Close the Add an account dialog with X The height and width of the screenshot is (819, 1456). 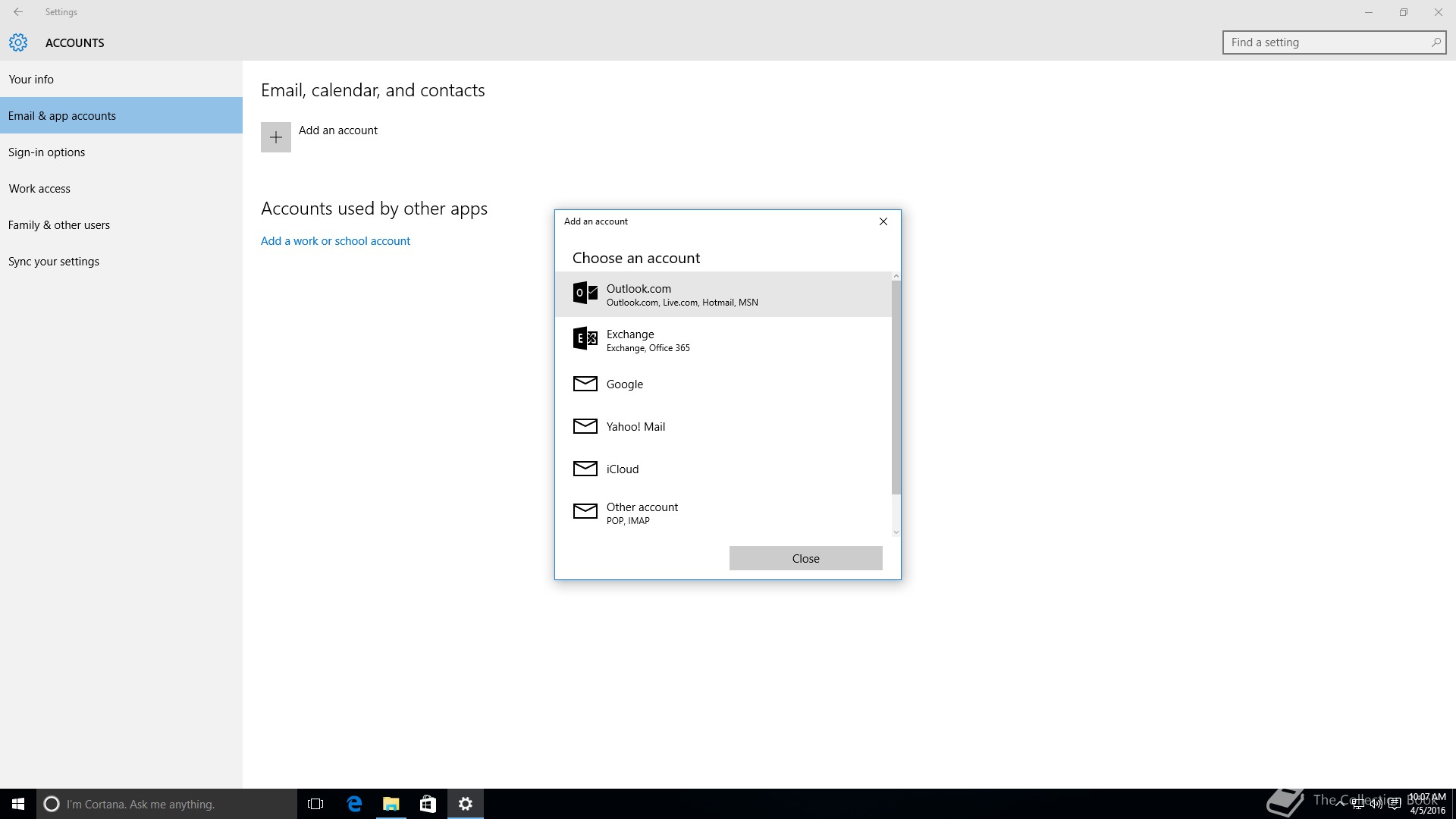[883, 221]
